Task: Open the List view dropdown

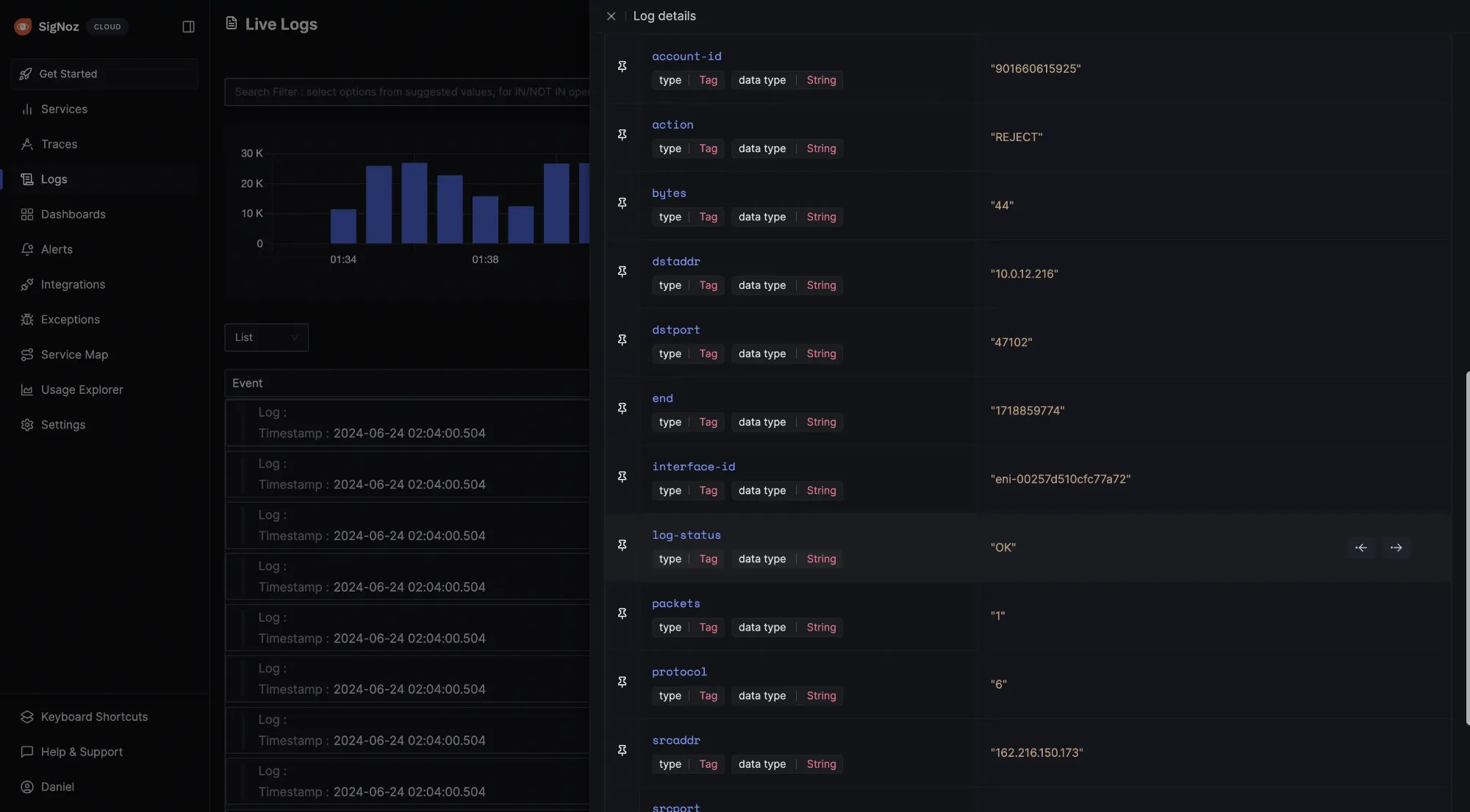Action: [x=266, y=337]
